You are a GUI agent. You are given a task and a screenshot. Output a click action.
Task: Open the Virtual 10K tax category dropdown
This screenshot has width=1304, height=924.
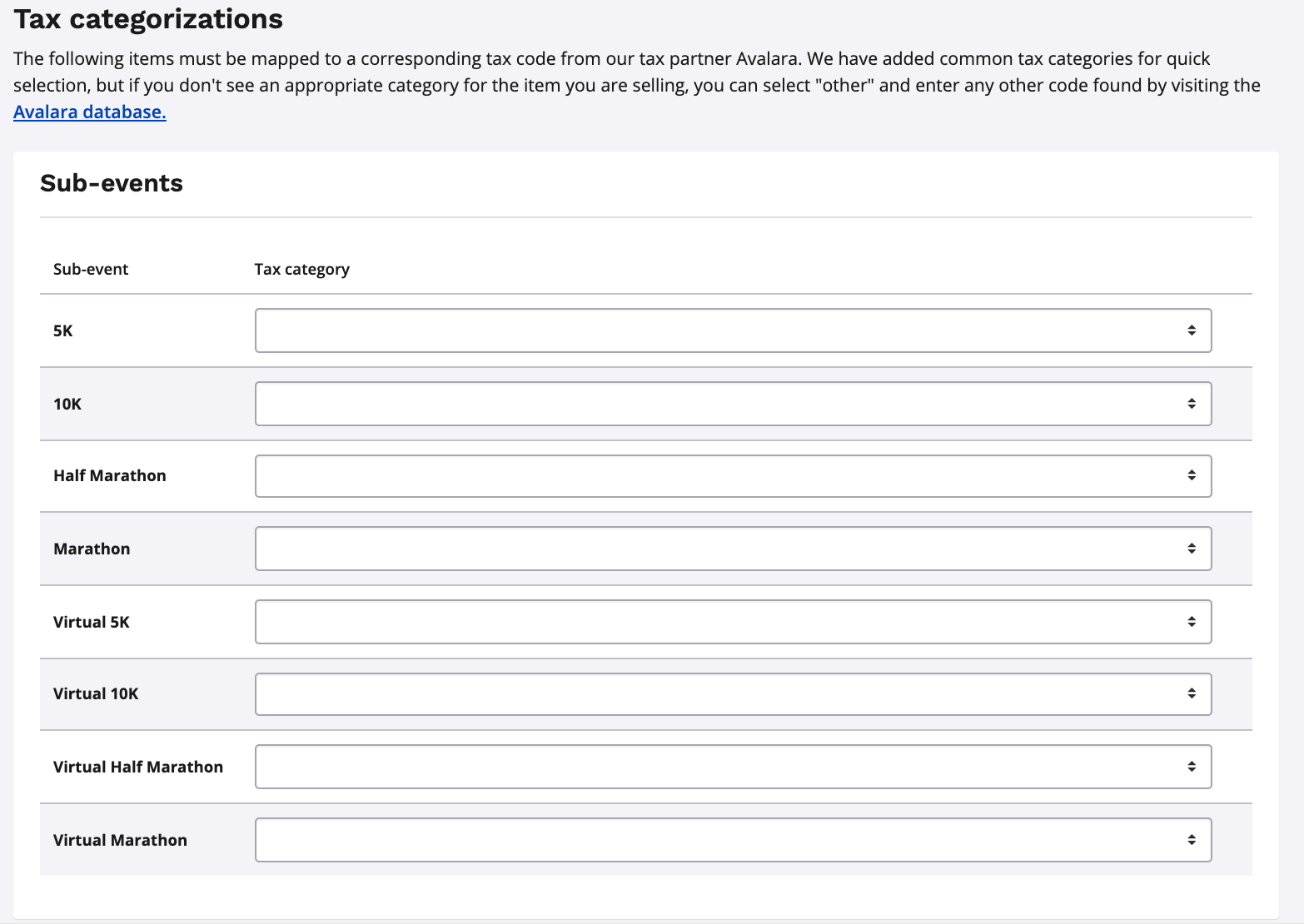733,693
